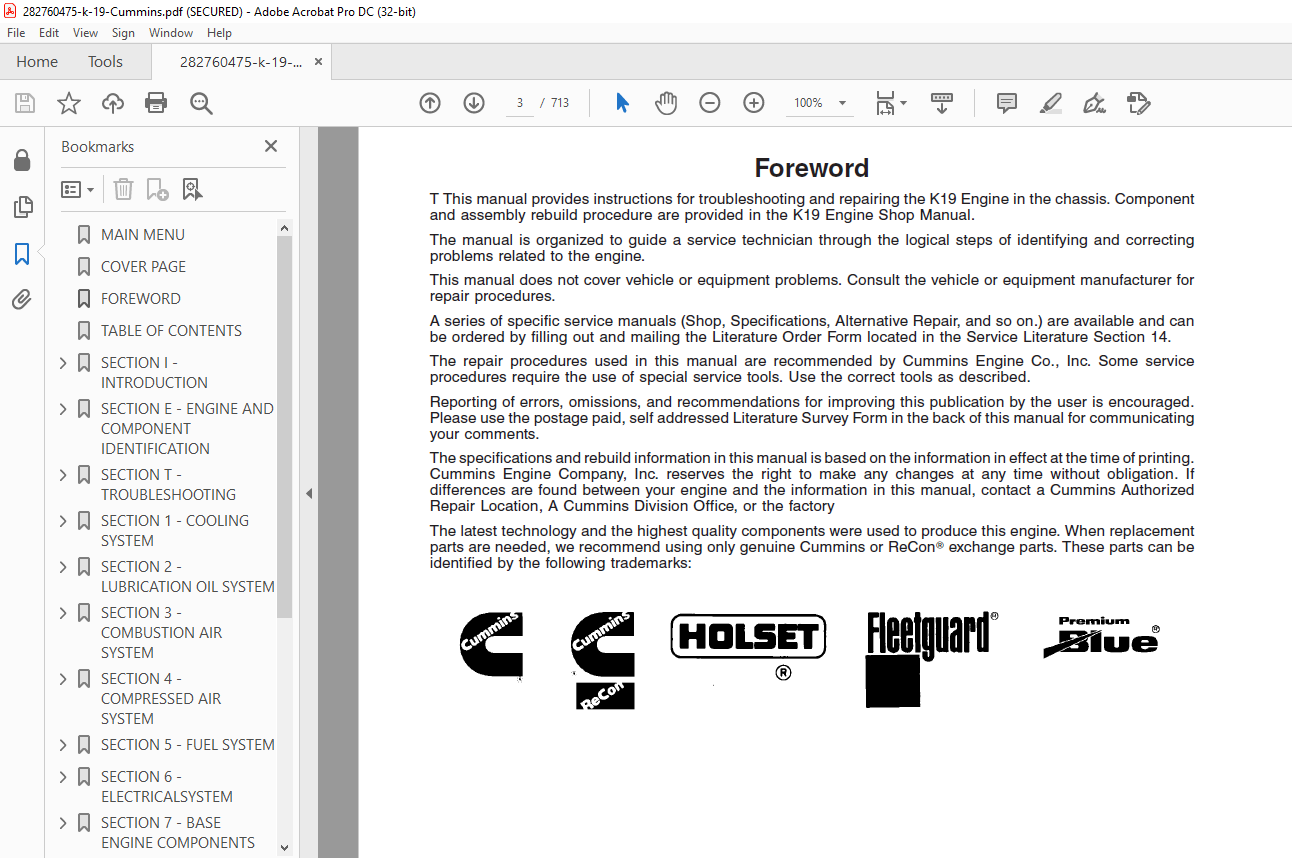Screen dimensions: 1292x858
Task: Collapse the navigation pane with the arrow handle
Action: pyautogui.click(x=309, y=493)
